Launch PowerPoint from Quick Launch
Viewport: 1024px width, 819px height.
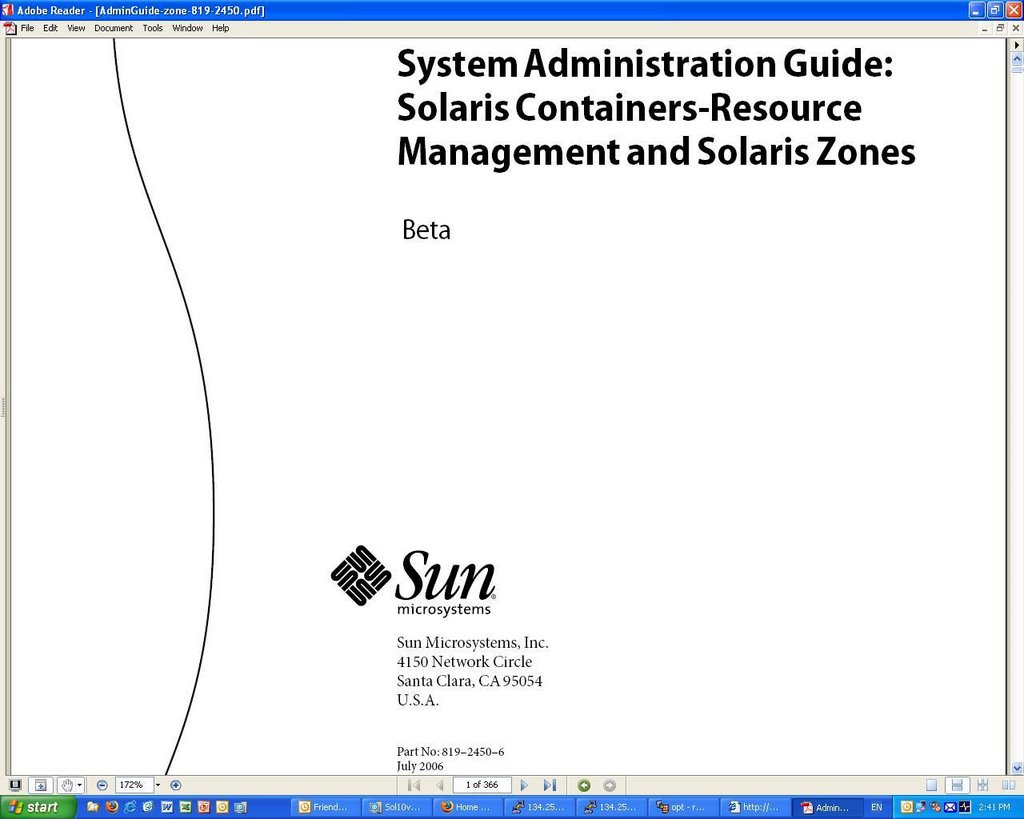204,807
